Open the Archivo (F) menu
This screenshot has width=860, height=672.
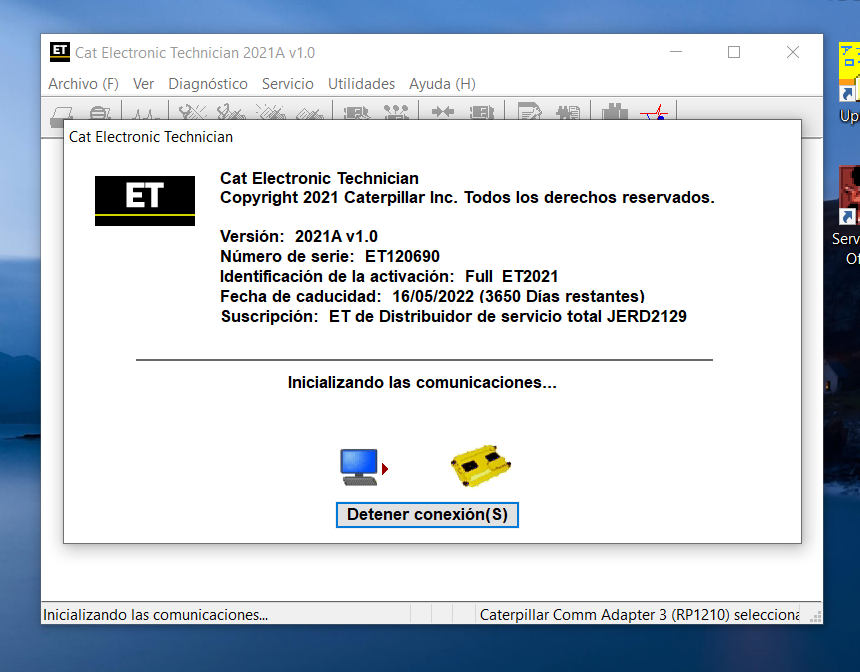(x=83, y=84)
